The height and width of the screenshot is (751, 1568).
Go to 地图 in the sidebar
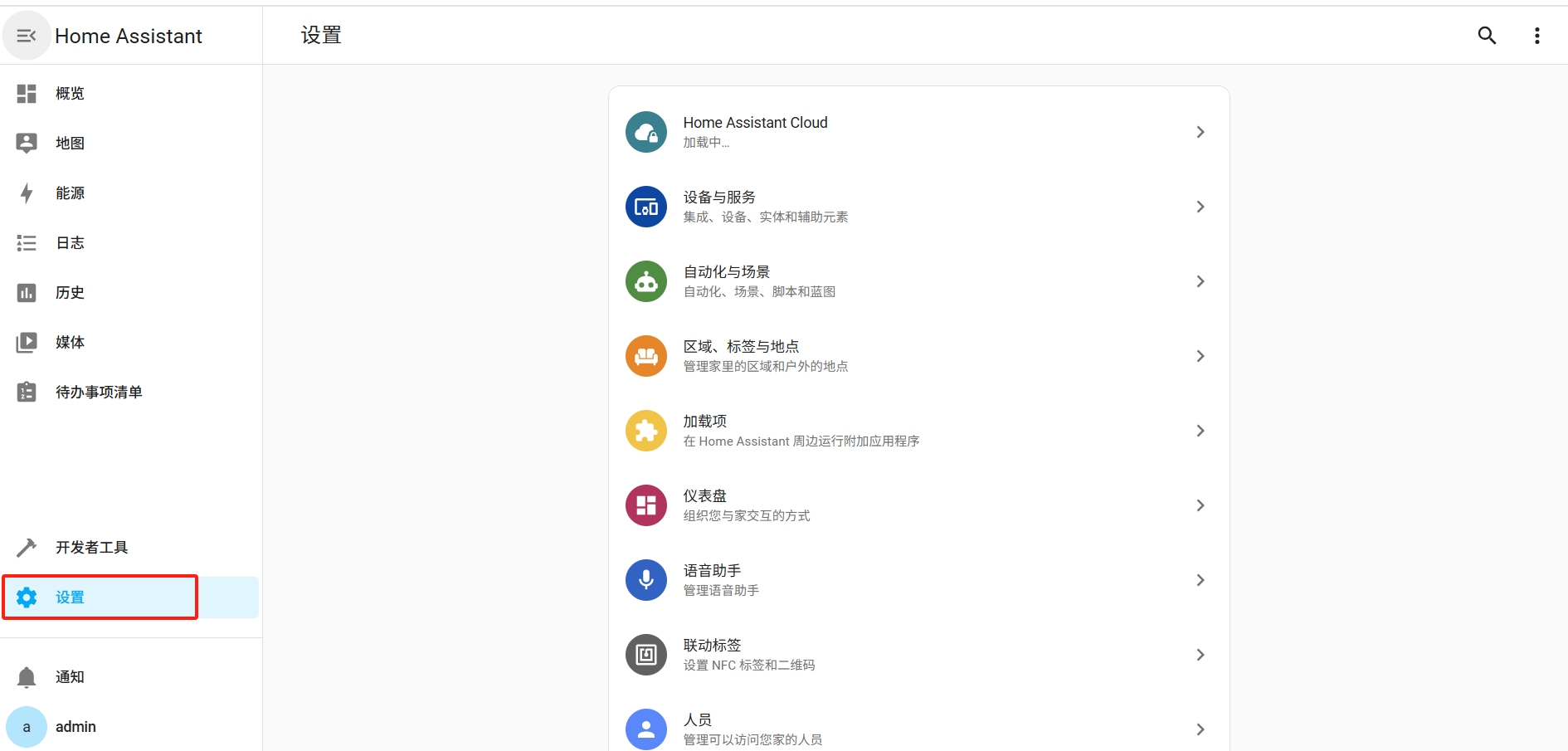70,144
